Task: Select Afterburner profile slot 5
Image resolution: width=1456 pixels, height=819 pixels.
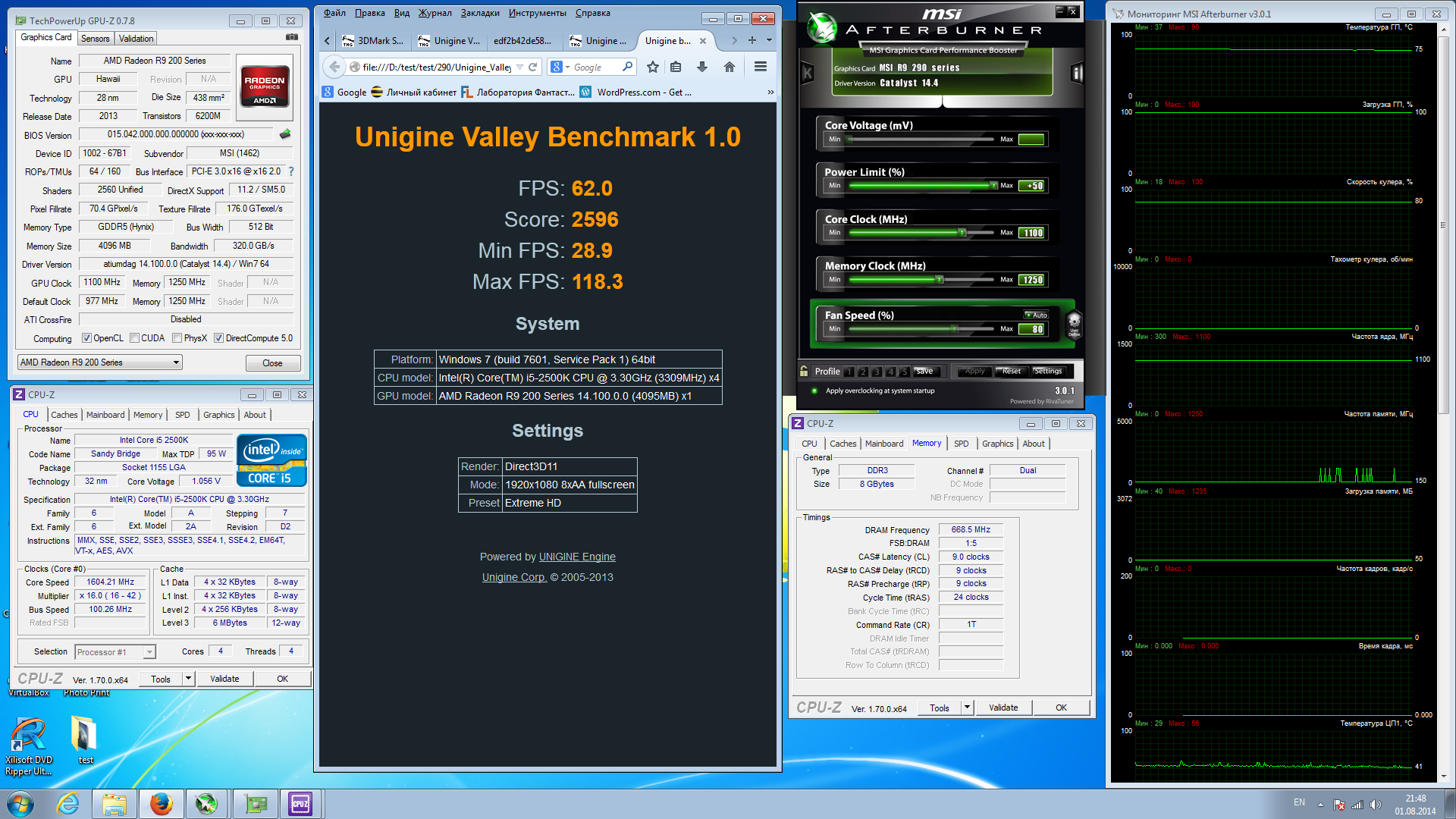Action: point(904,372)
